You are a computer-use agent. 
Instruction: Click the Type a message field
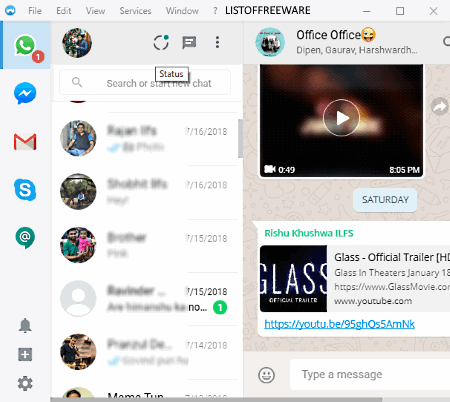point(370,374)
